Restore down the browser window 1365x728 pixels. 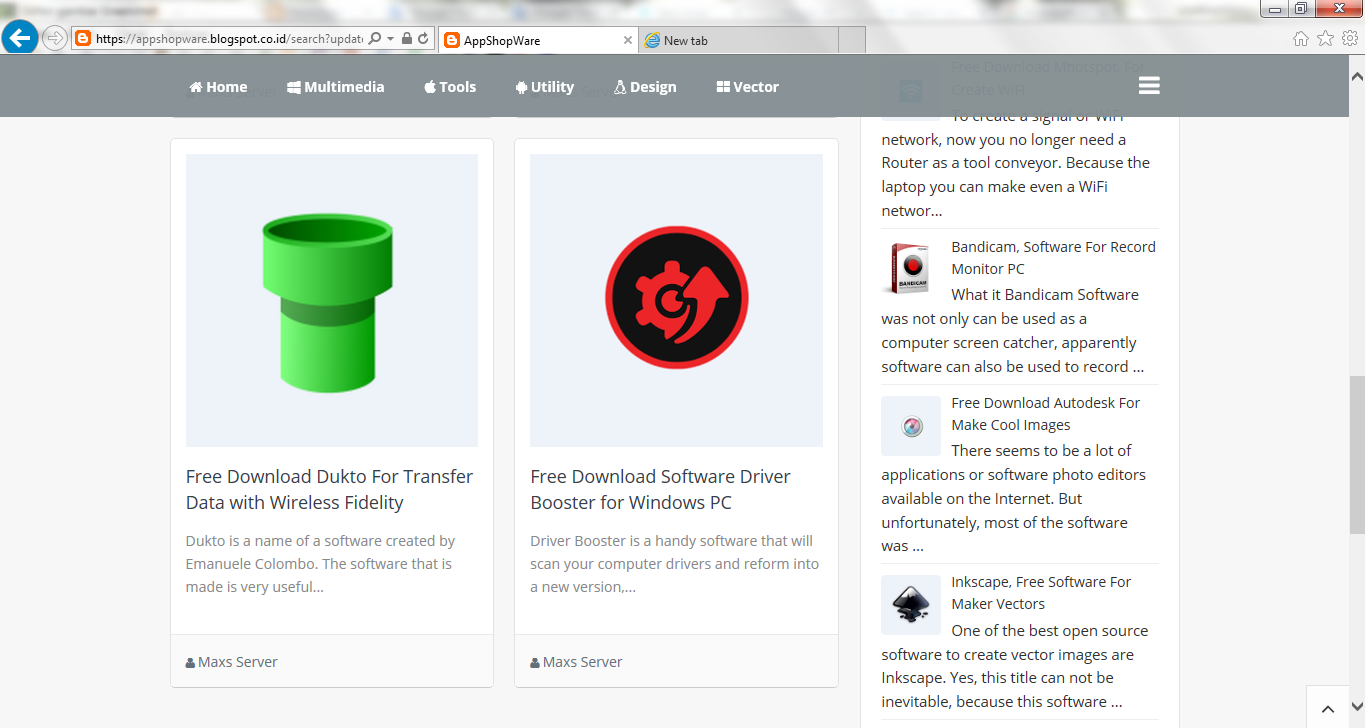coord(1301,8)
